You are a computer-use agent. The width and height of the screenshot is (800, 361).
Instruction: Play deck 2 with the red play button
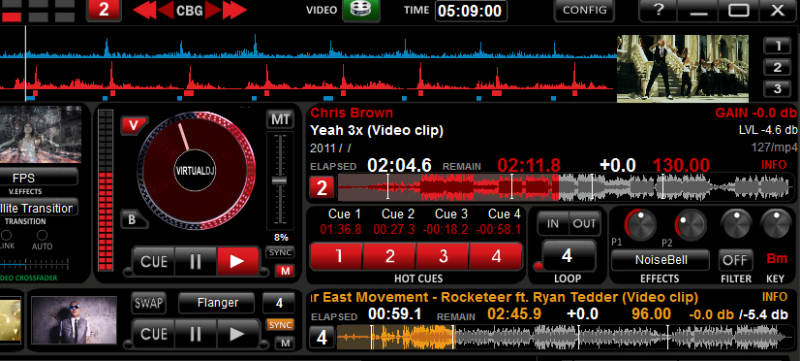[238, 262]
